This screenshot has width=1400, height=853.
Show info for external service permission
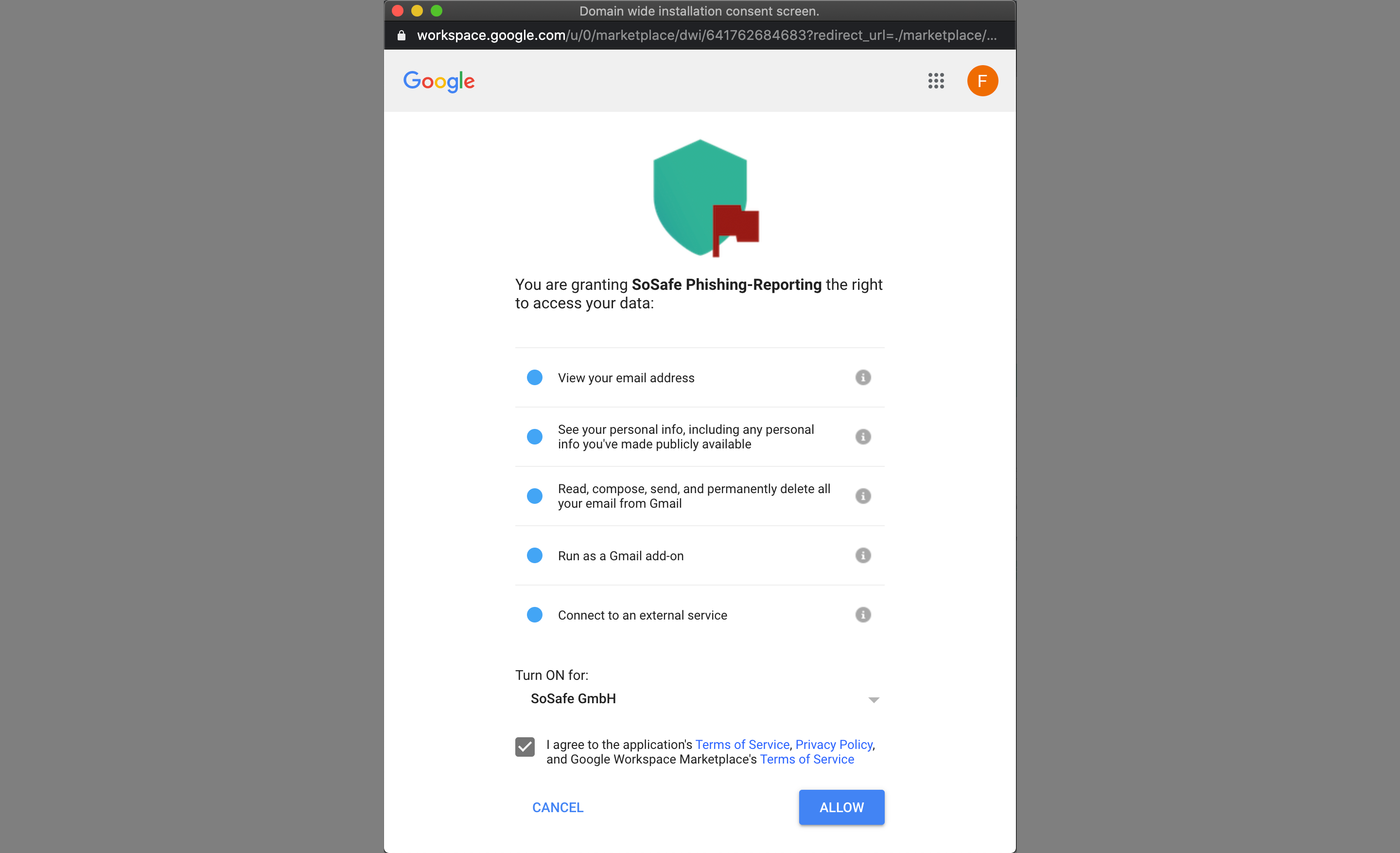coord(862,615)
